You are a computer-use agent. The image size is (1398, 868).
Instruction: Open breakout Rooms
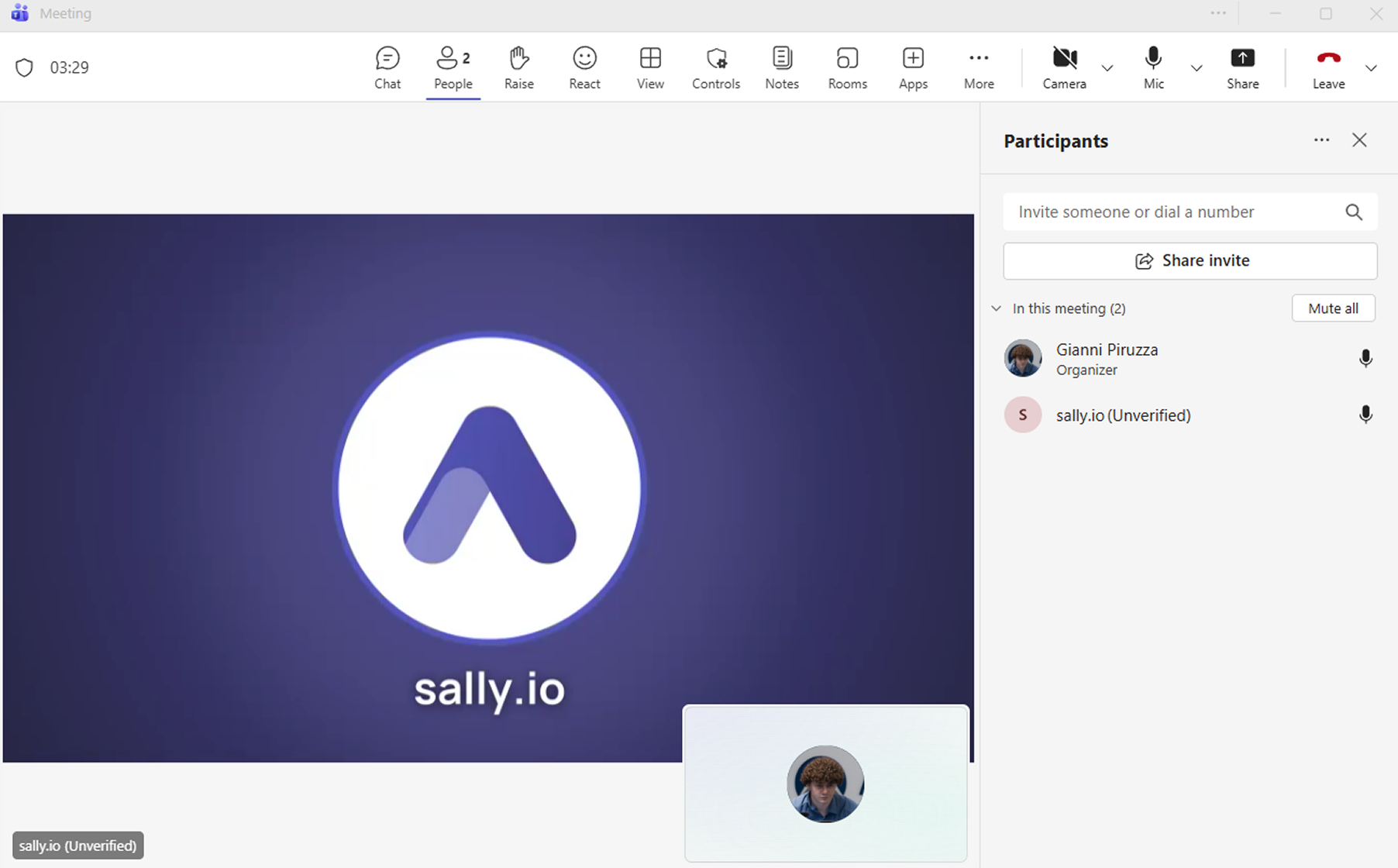coord(847,67)
